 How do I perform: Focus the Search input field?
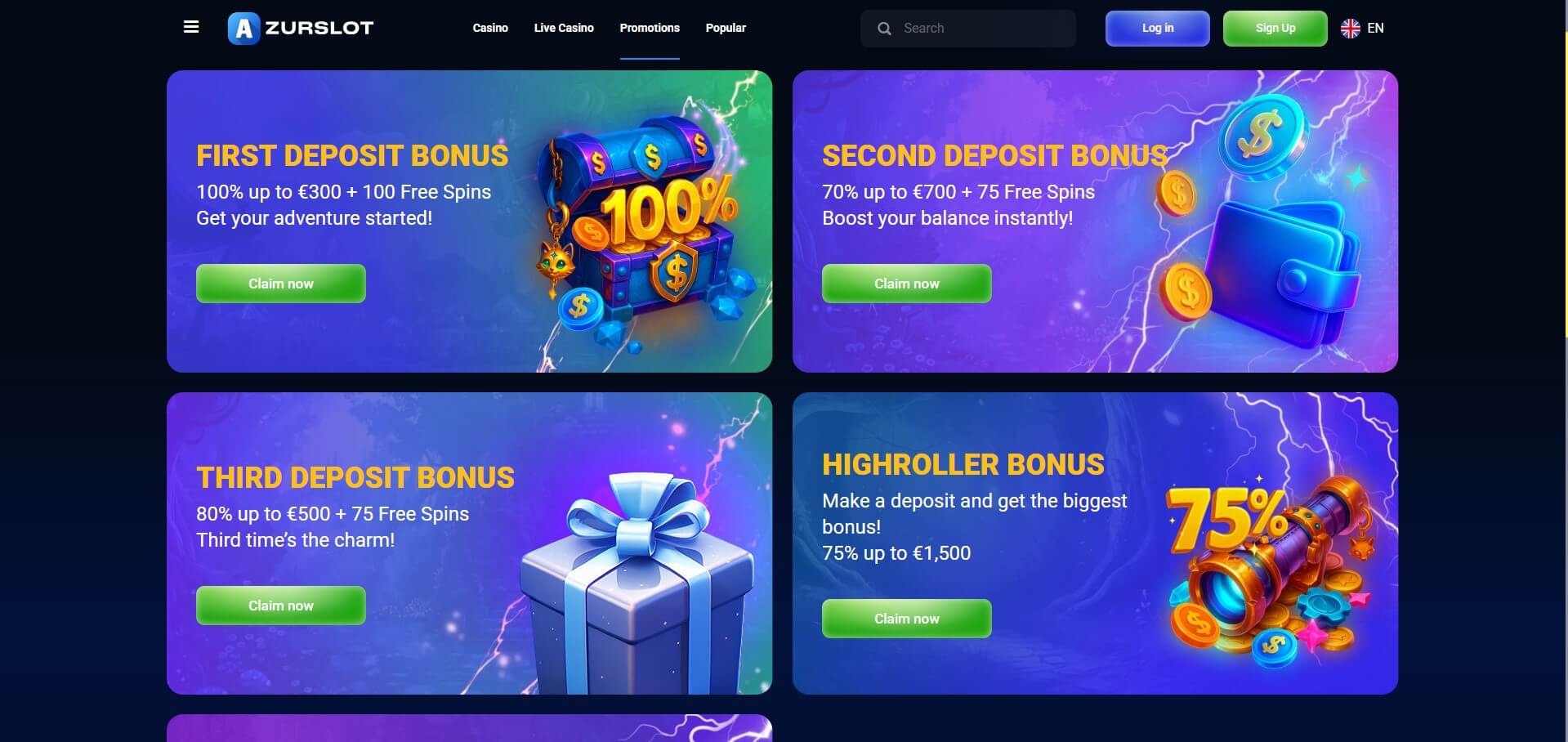pyautogui.click(x=968, y=29)
